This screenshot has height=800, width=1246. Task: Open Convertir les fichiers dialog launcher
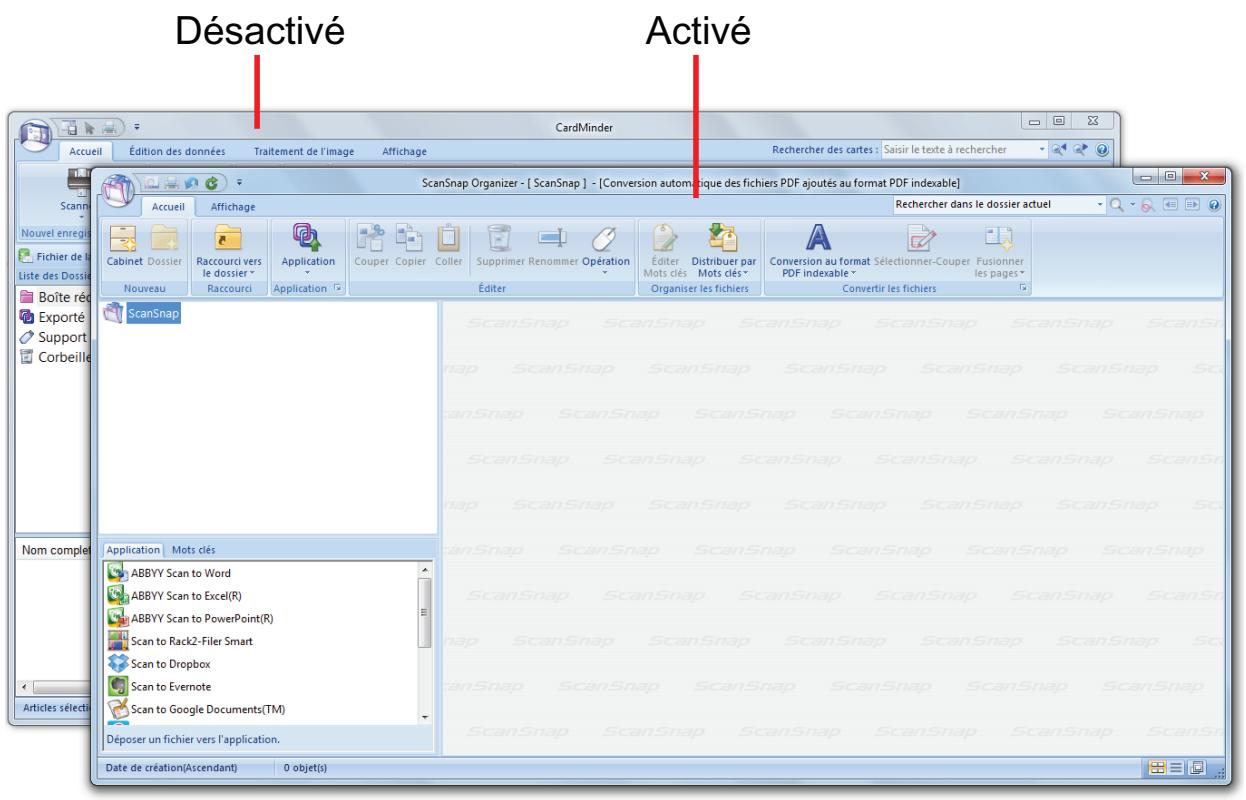point(1023,288)
